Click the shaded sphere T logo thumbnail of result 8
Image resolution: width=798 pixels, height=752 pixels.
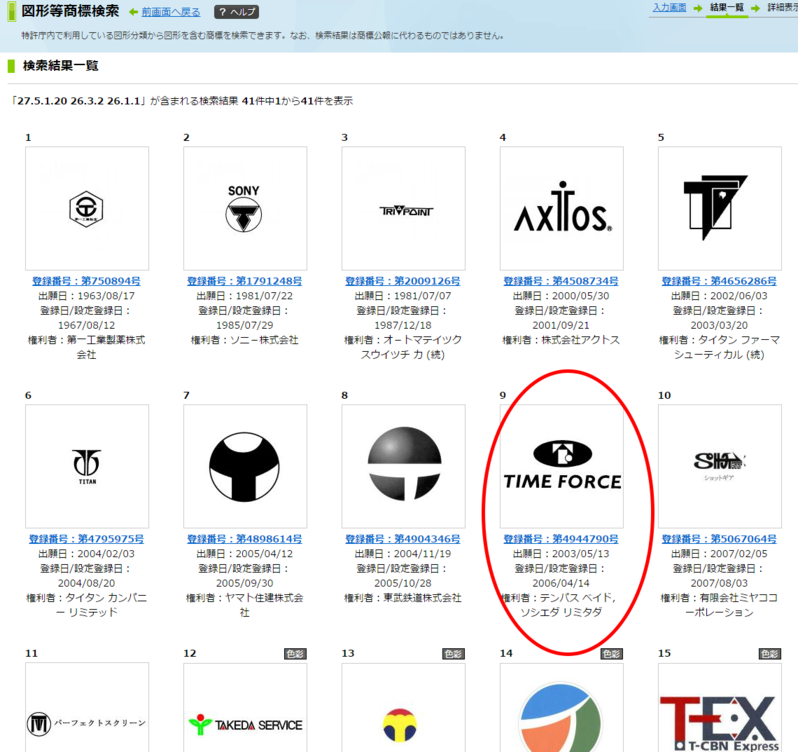(x=404, y=467)
